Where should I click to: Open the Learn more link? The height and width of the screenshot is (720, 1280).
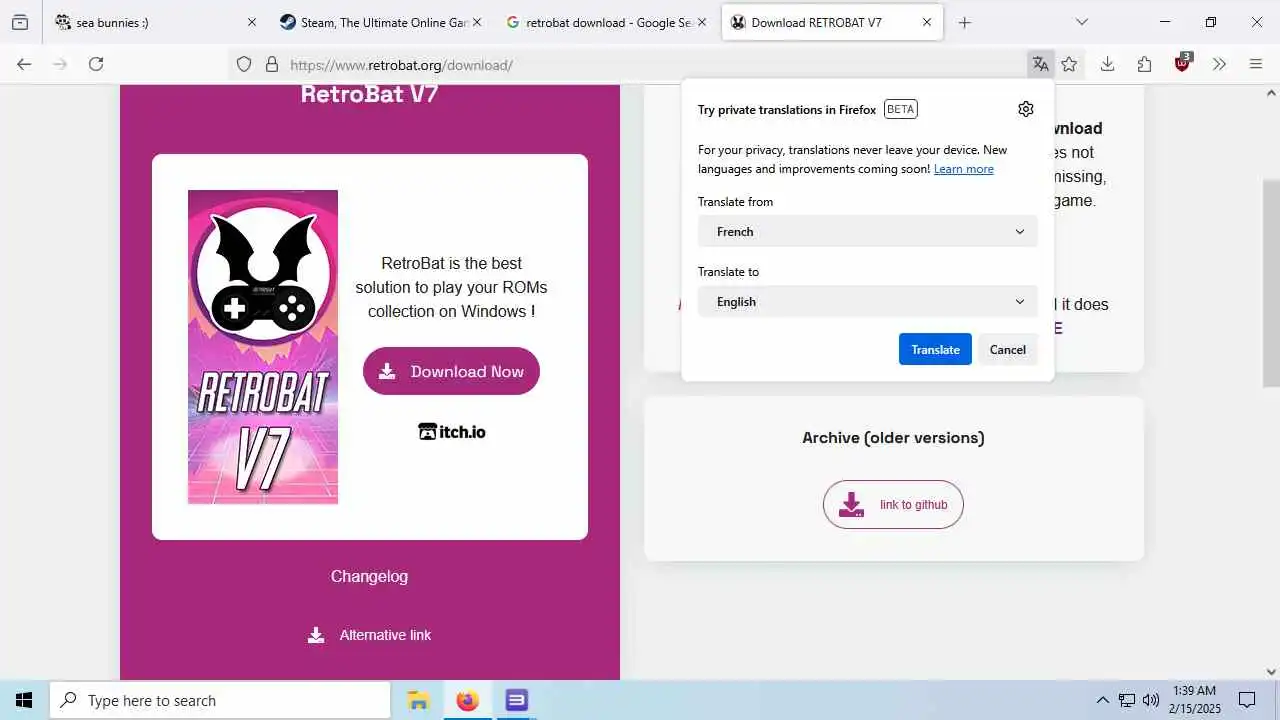tap(963, 169)
